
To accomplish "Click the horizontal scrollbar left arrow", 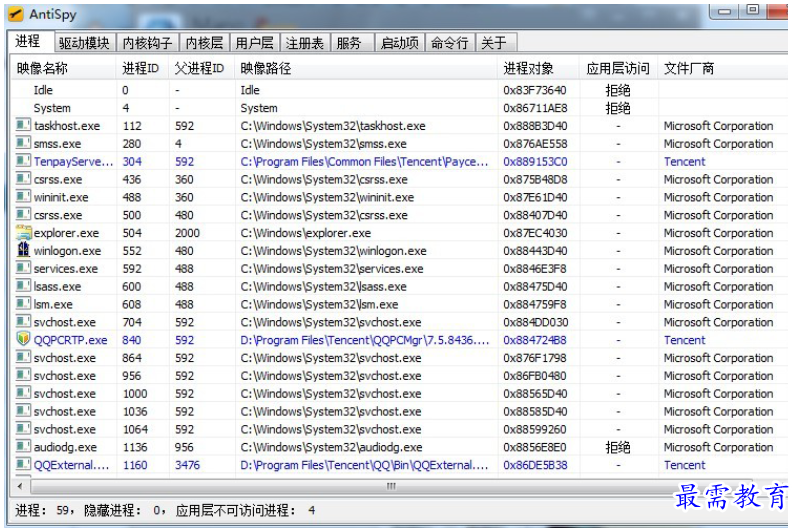I will [20, 486].
